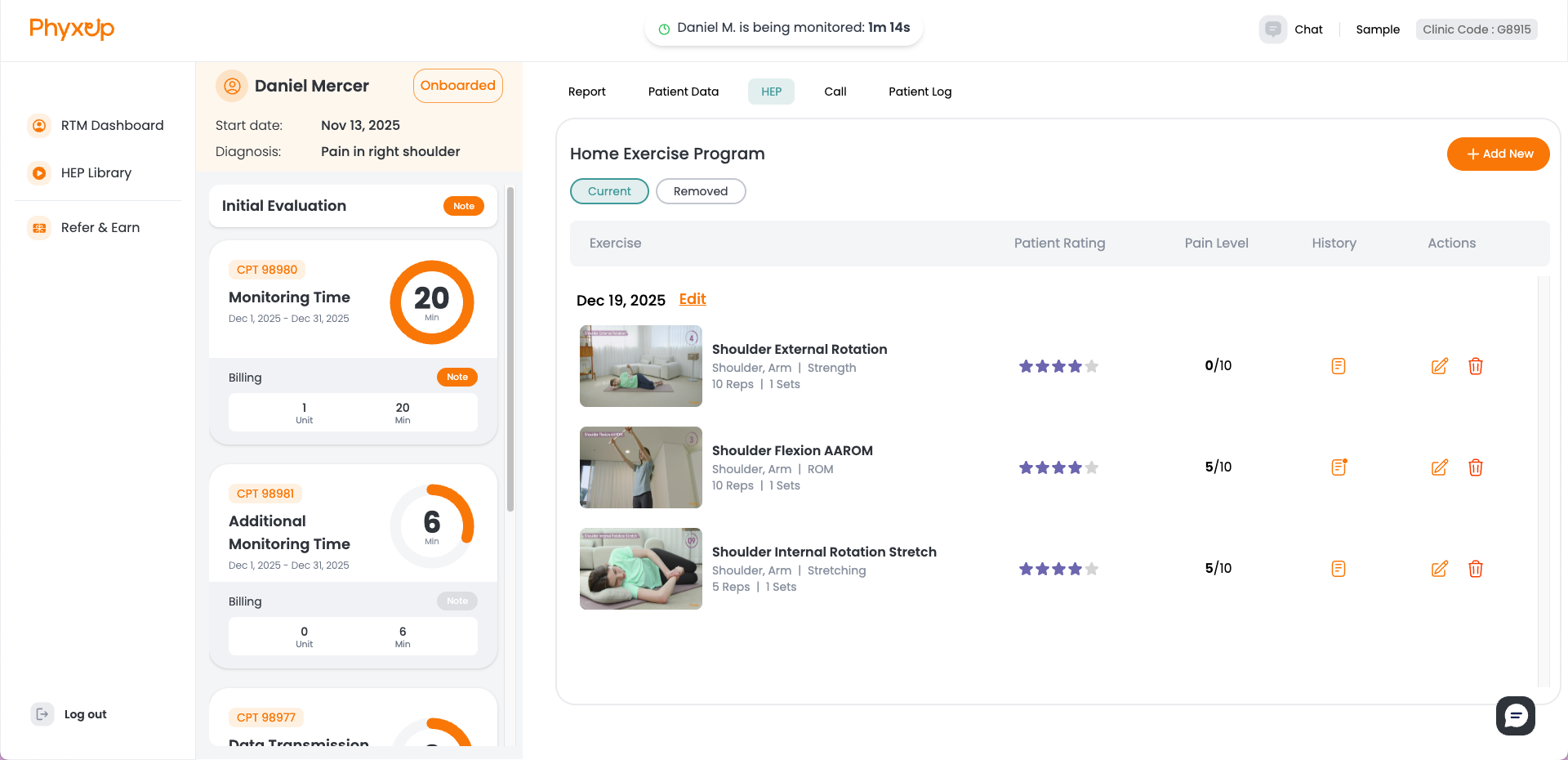Click the CPT 98980 monitoring time progress ring

tap(432, 302)
